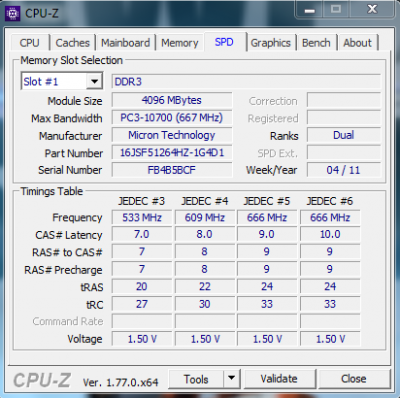Click the PC3-10700 (667 MHz) bandwidth value
This screenshot has width=400, height=398.
point(172,118)
